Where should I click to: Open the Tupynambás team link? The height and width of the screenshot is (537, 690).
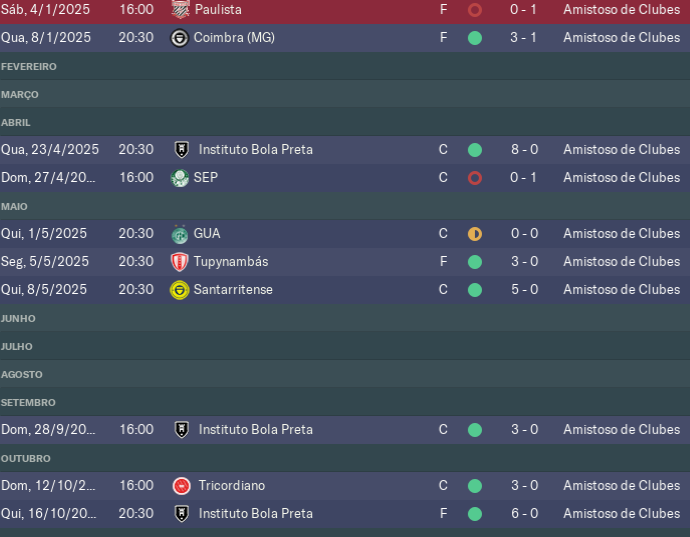(231, 261)
